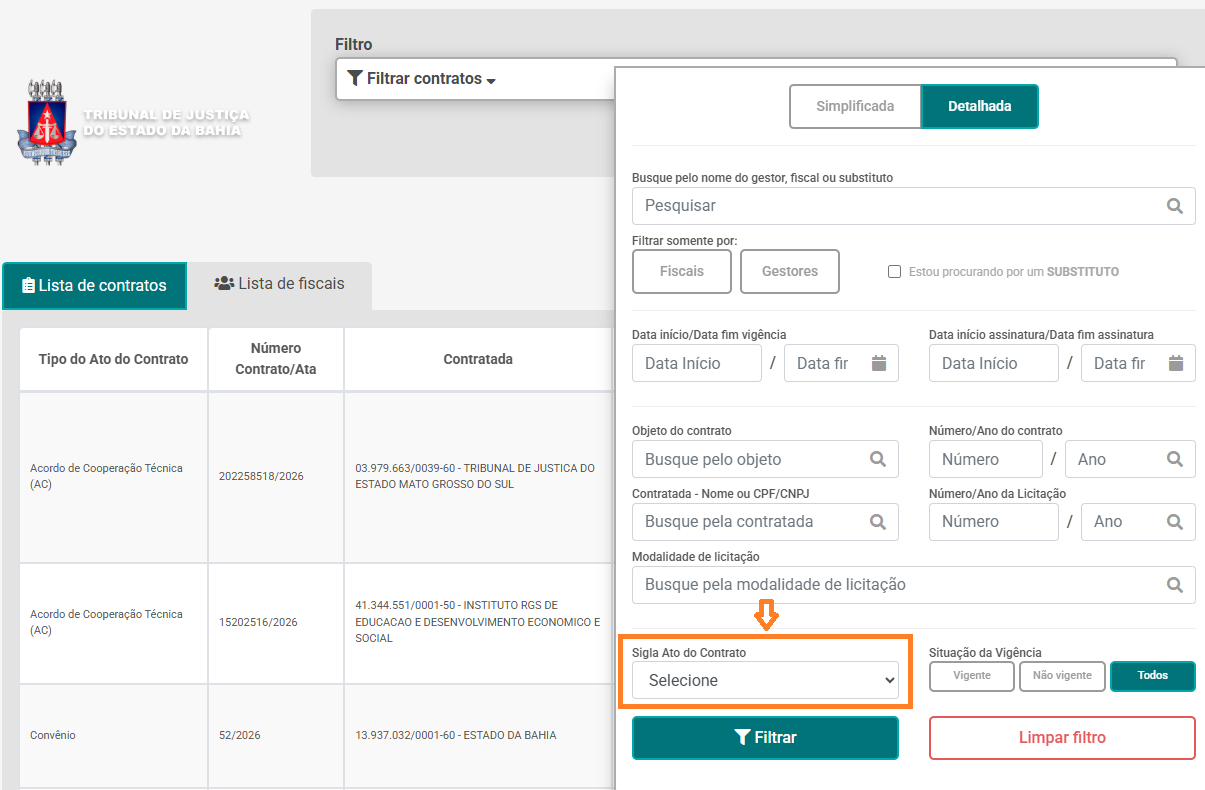The image size is (1205, 790).
Task: Select the Todos status toggle
Action: 1152,676
